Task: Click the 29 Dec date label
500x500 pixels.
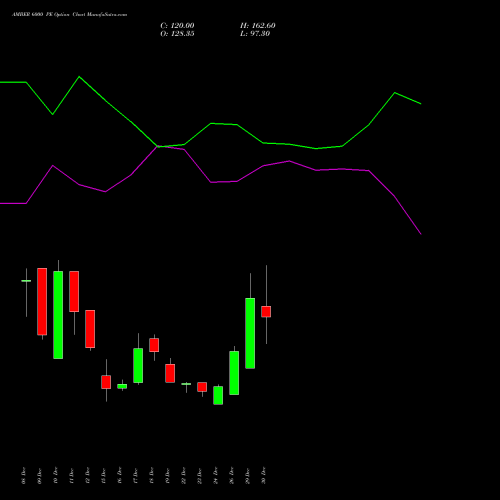Action: coord(247,475)
